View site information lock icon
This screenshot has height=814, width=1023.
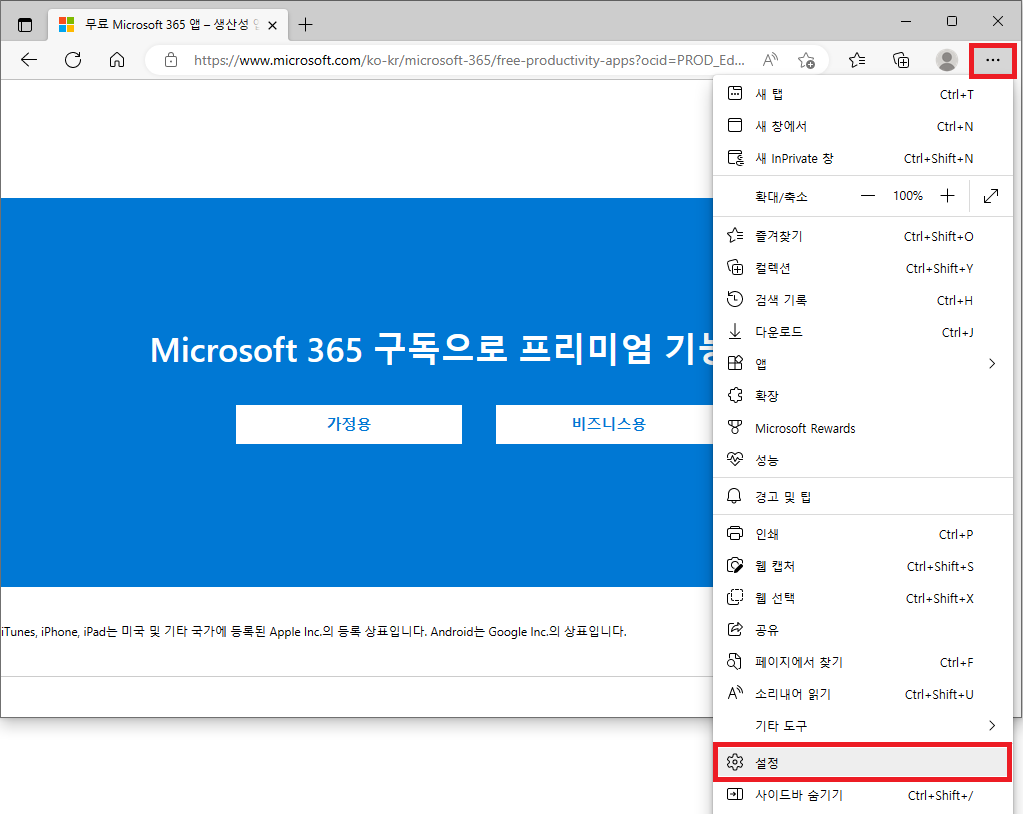point(171,60)
